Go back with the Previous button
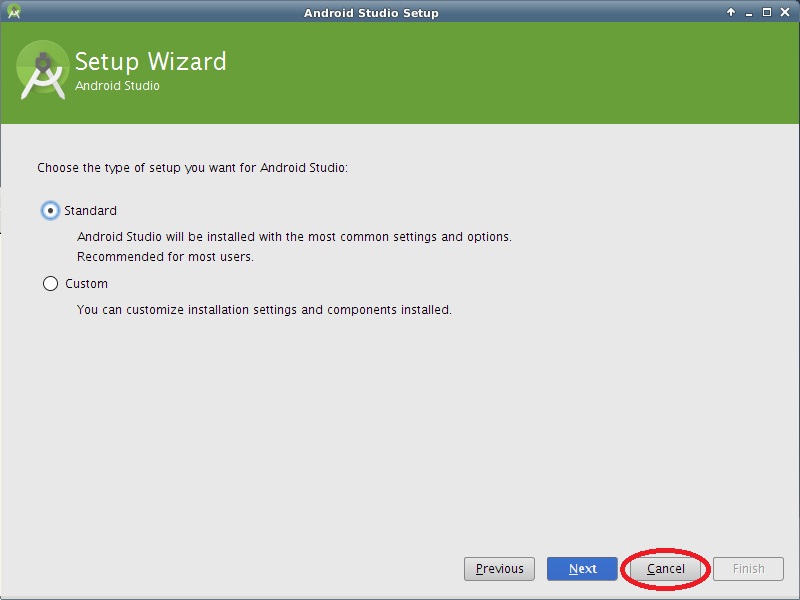Viewport: 800px width, 600px height. (x=499, y=569)
